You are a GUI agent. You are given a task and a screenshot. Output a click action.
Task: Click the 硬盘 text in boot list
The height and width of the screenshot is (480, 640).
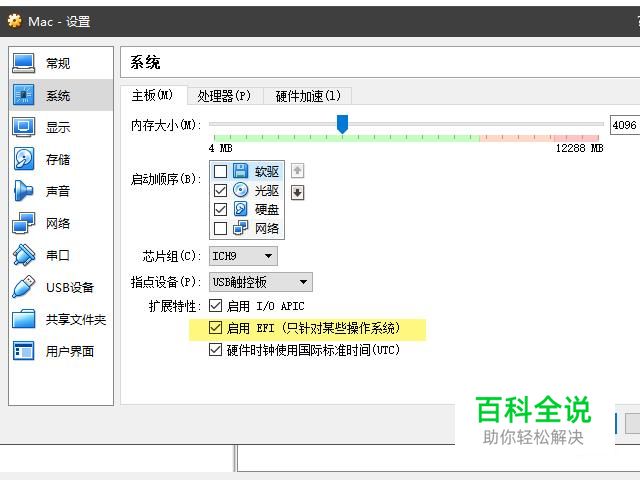[x=267, y=209]
